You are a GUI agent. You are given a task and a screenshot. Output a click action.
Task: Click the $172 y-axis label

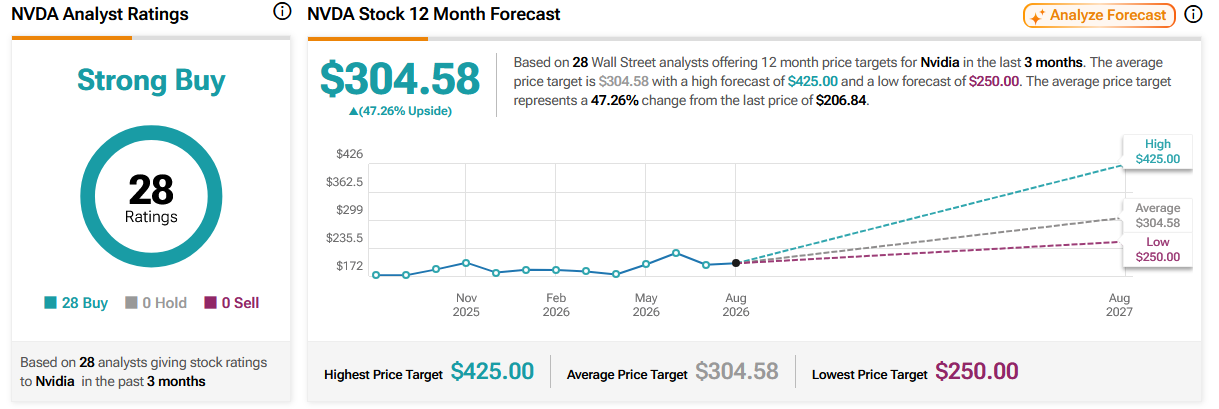pos(350,266)
